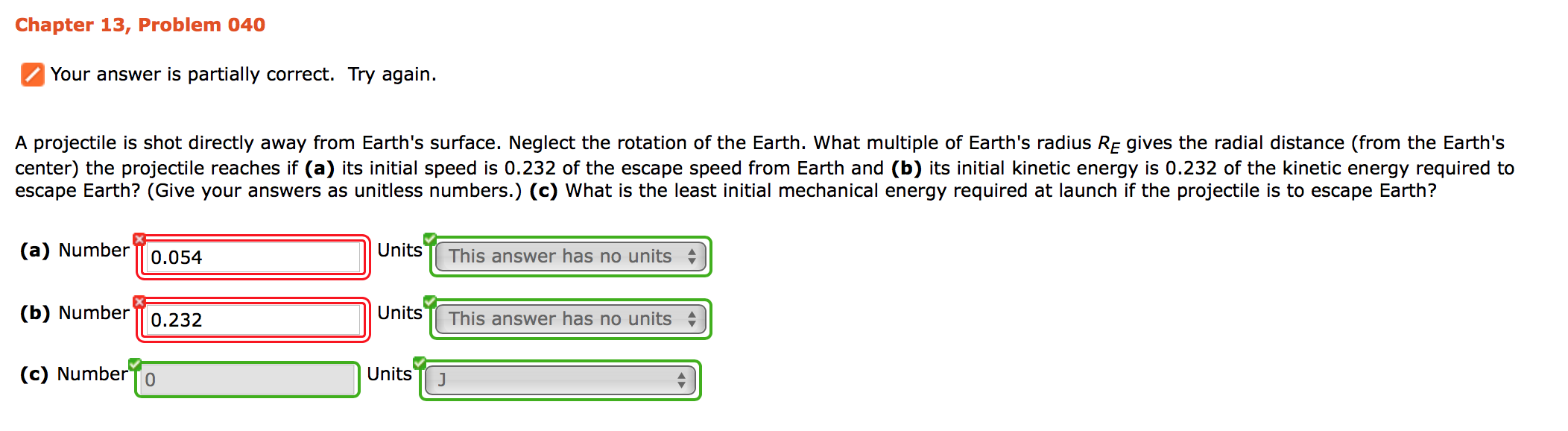Expand the part (b) units dropdown
This screenshot has height=431, width=1568.
click(571, 319)
